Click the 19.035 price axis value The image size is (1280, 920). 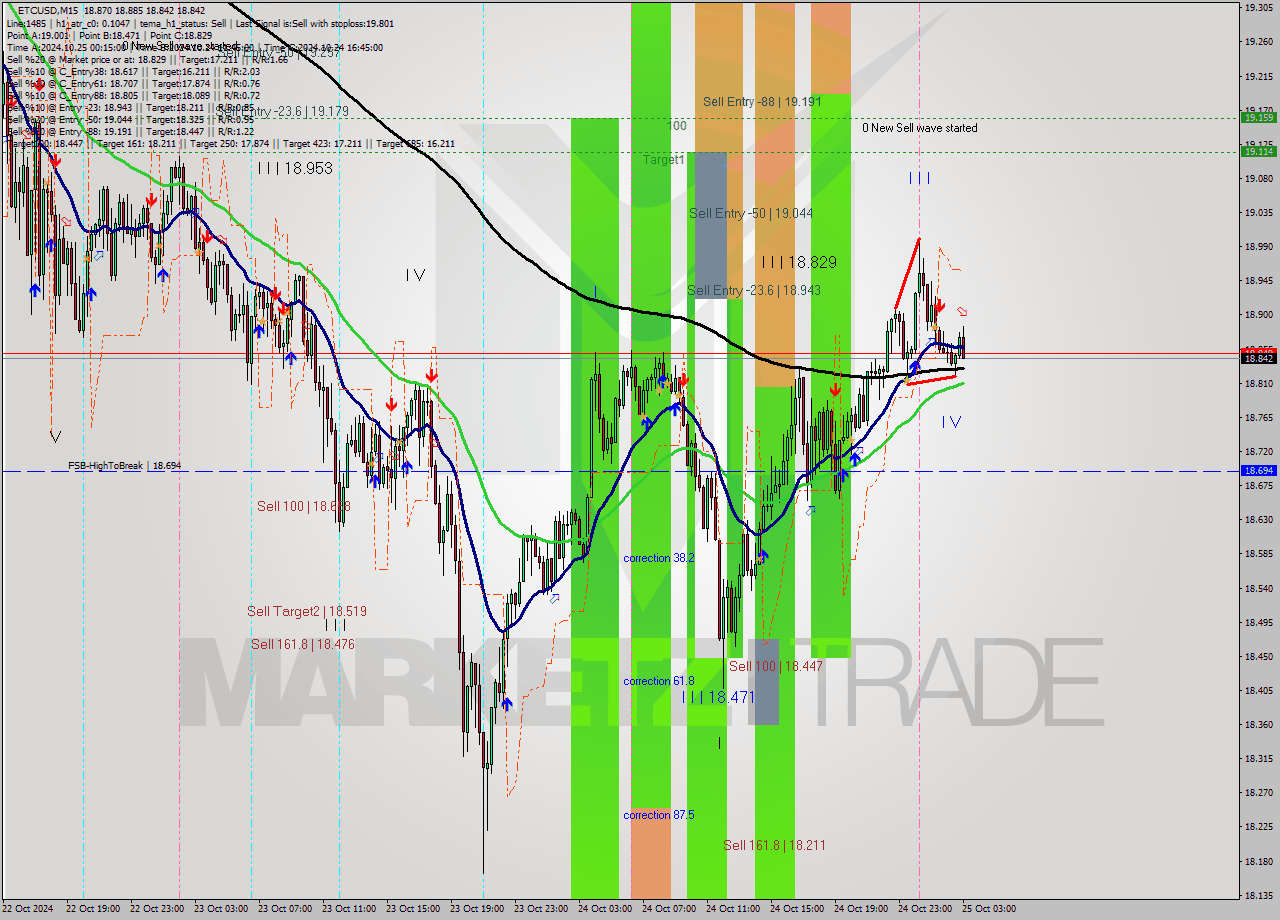coord(1258,212)
